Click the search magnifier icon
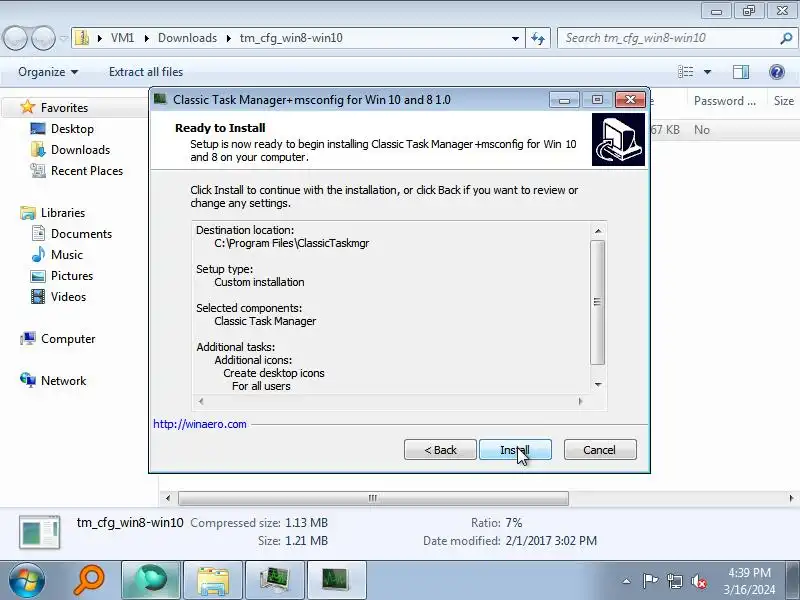The width and height of the screenshot is (800, 600). pos(786,38)
